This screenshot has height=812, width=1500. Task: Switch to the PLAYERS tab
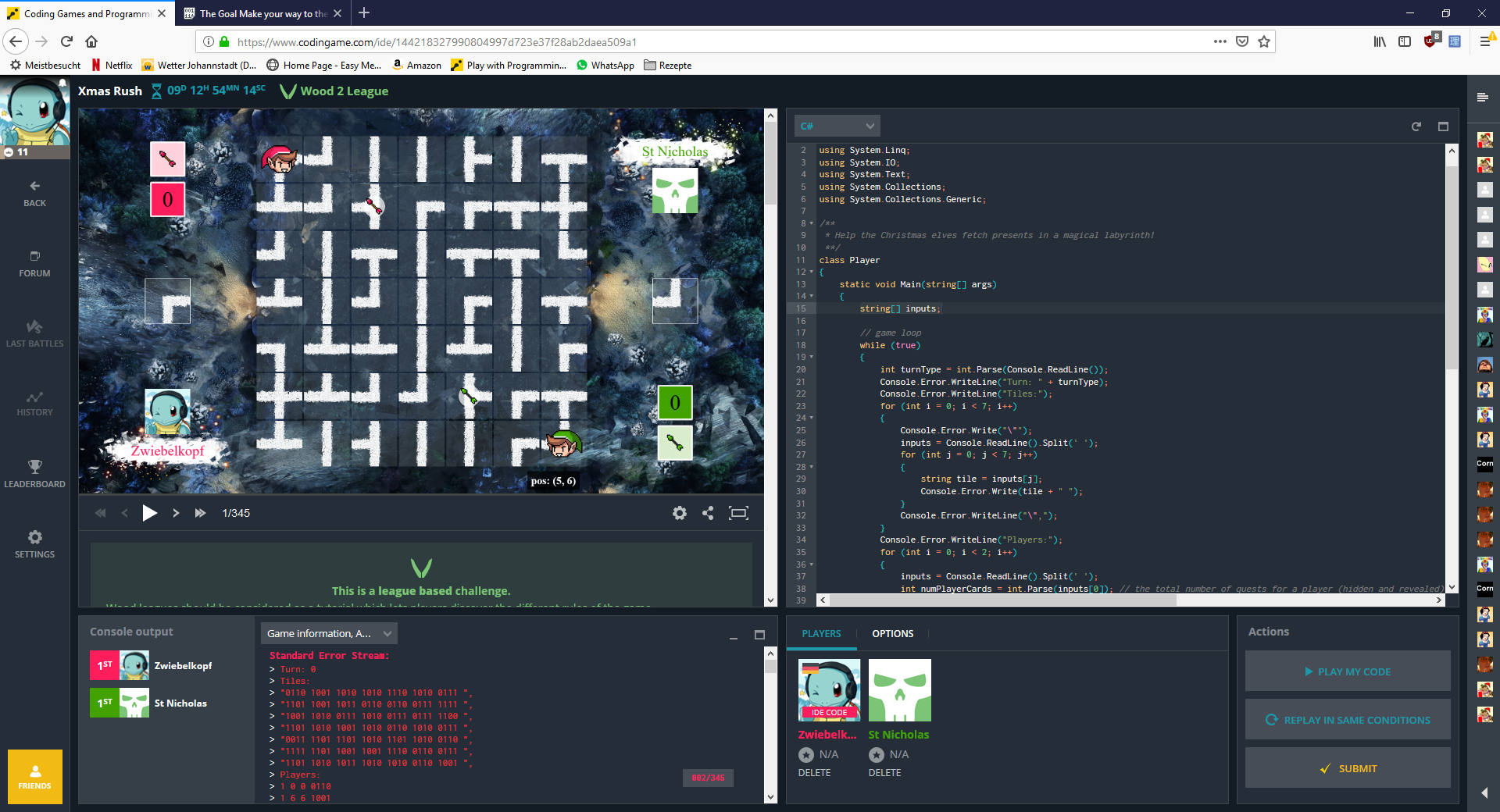(x=821, y=633)
